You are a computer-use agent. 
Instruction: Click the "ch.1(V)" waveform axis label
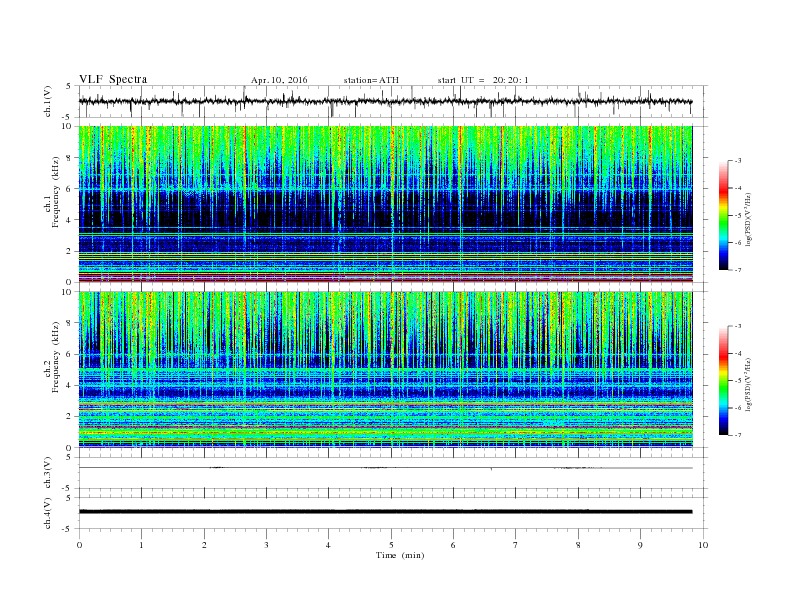(48, 101)
